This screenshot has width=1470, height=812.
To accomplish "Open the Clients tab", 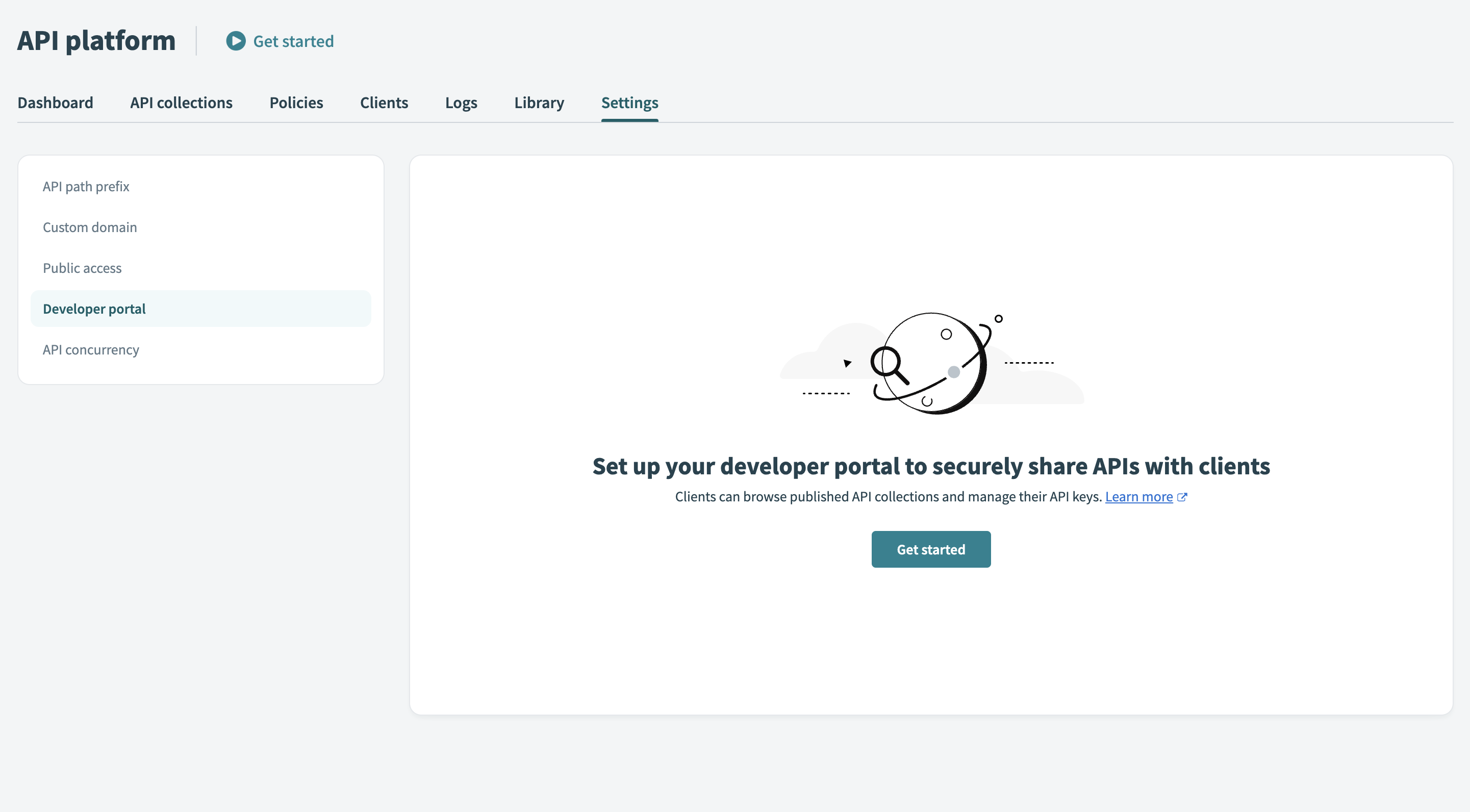I will [x=384, y=103].
